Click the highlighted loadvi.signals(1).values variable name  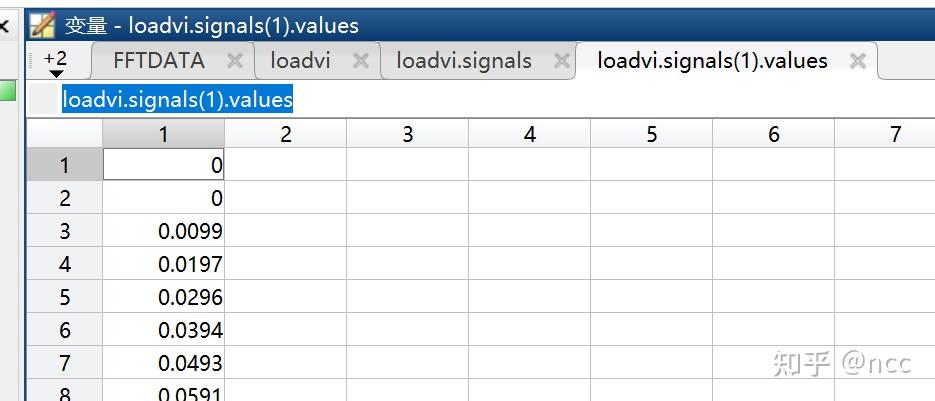[177, 99]
